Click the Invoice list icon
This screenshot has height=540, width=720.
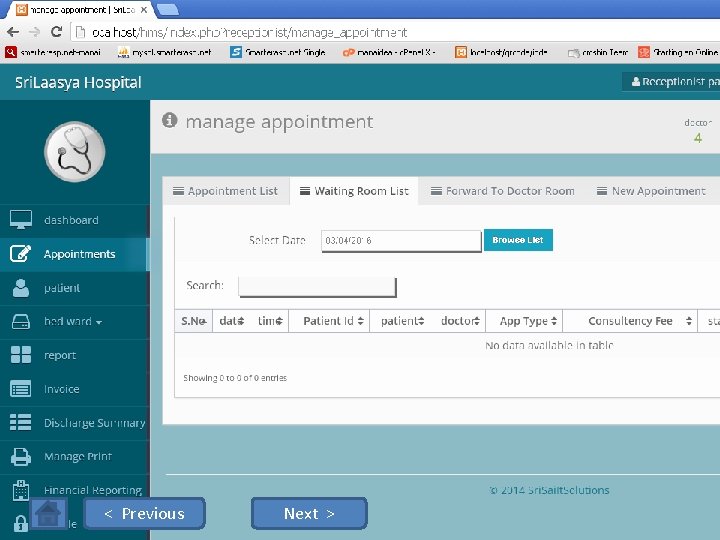click(21, 389)
